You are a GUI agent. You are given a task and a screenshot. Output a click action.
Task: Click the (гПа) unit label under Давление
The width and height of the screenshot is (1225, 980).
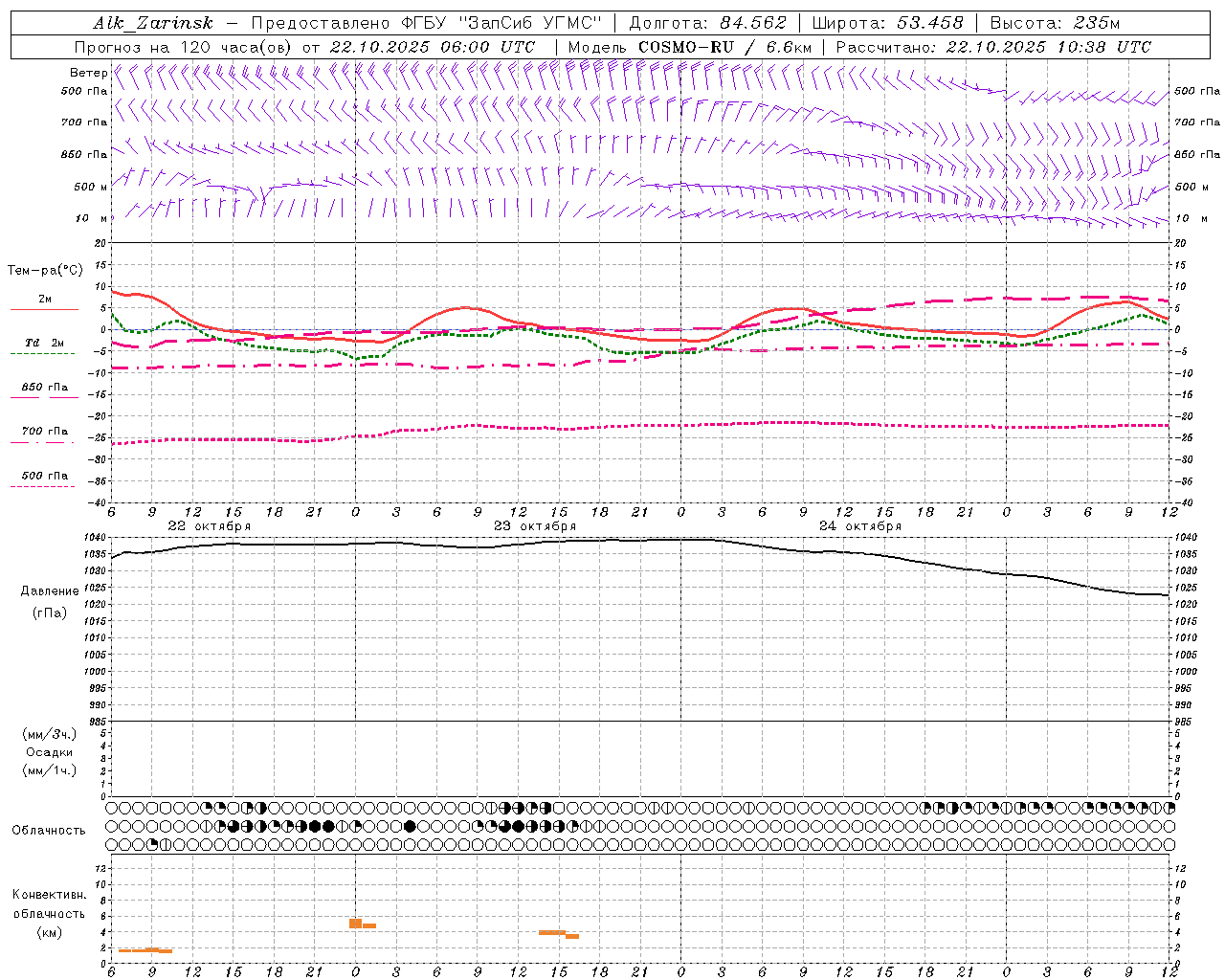tap(50, 612)
